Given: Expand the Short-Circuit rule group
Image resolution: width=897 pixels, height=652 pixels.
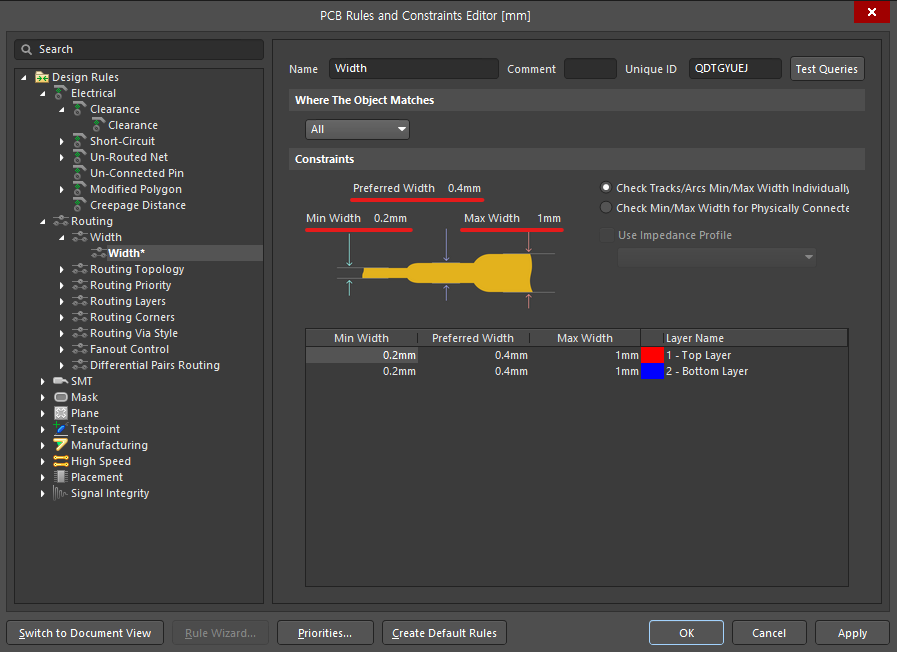Looking at the screenshot, I should pyautogui.click(x=62, y=141).
